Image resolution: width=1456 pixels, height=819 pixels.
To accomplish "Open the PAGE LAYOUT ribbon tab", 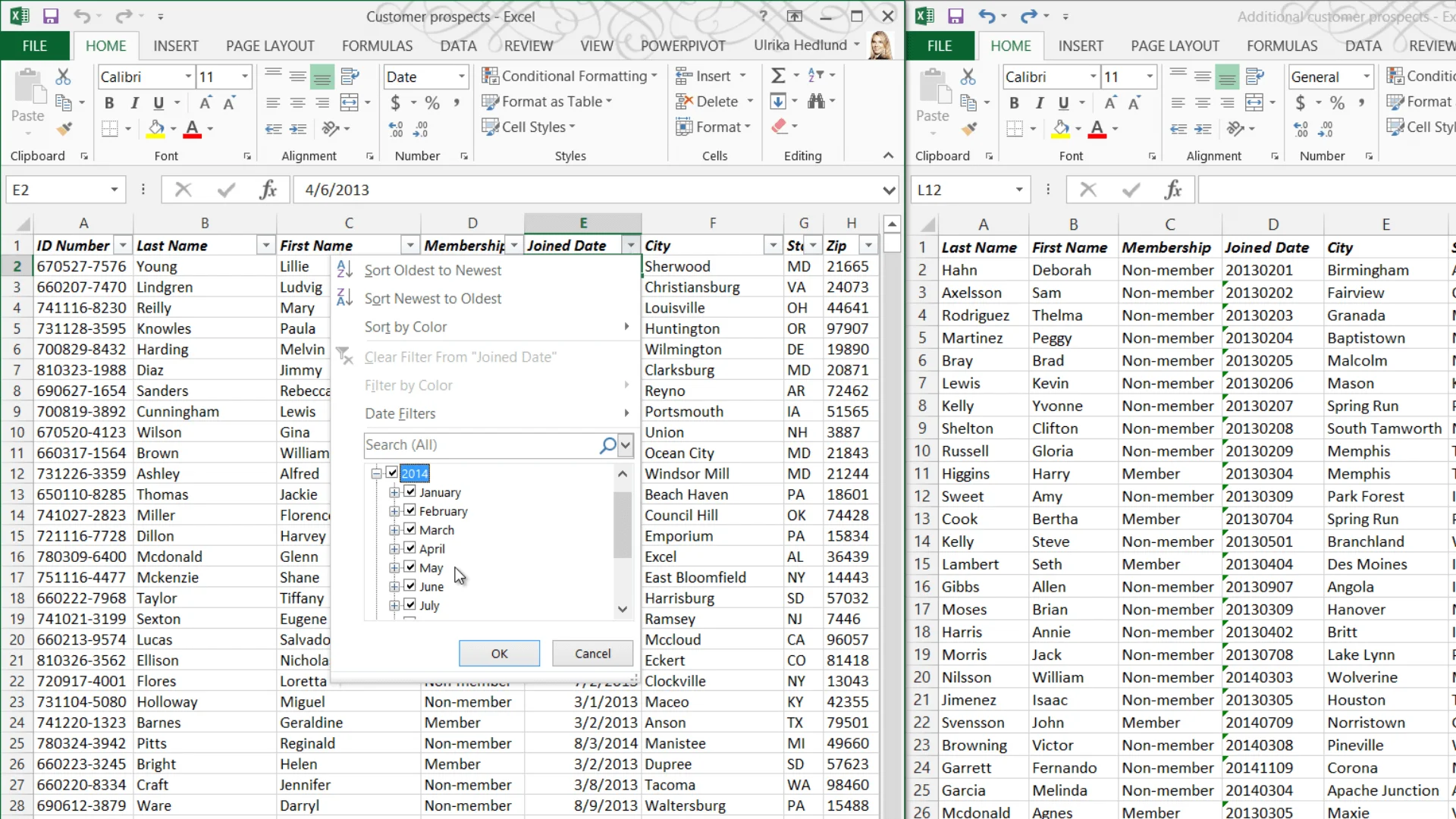I will click(270, 45).
